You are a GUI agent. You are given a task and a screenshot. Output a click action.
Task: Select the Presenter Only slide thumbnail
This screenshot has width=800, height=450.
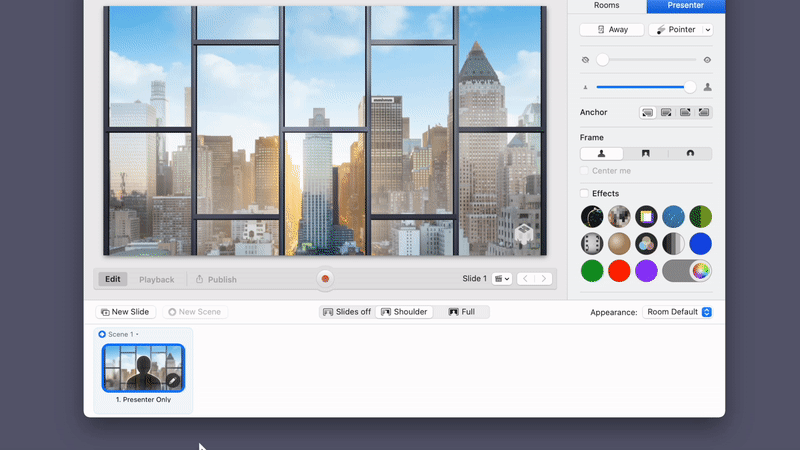[x=143, y=368]
